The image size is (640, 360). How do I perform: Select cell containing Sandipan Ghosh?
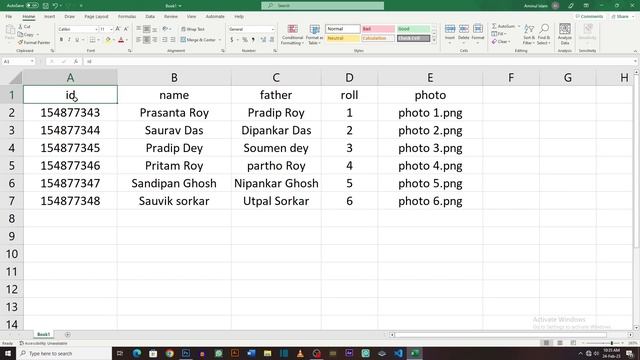pyautogui.click(x=174, y=183)
